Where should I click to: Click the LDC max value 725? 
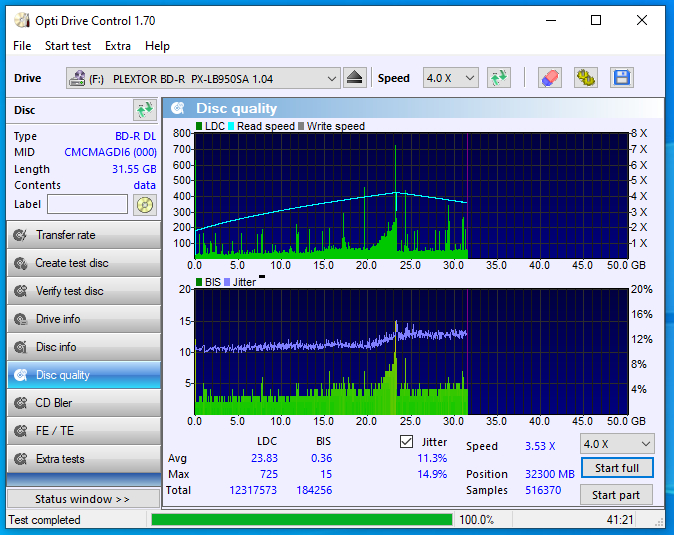click(x=269, y=474)
